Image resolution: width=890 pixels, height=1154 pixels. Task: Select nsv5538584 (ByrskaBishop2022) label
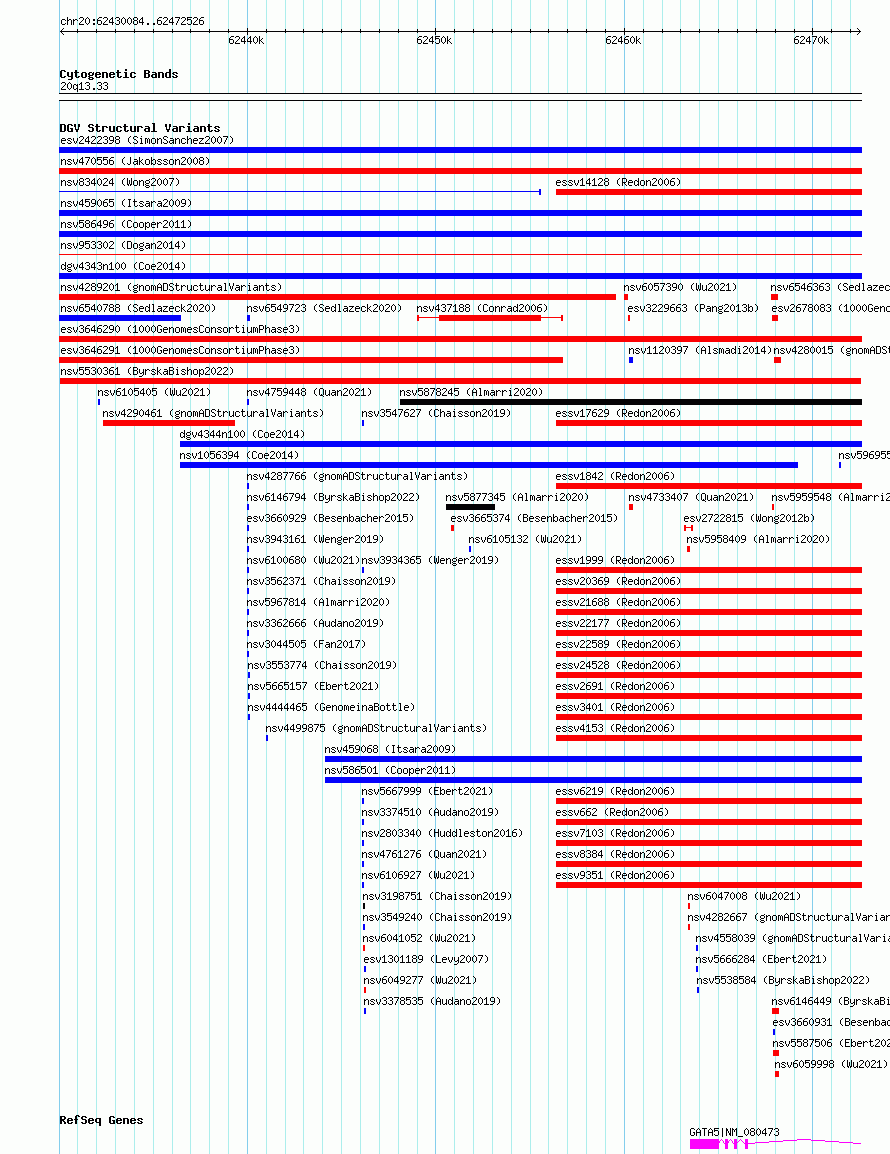click(x=783, y=980)
